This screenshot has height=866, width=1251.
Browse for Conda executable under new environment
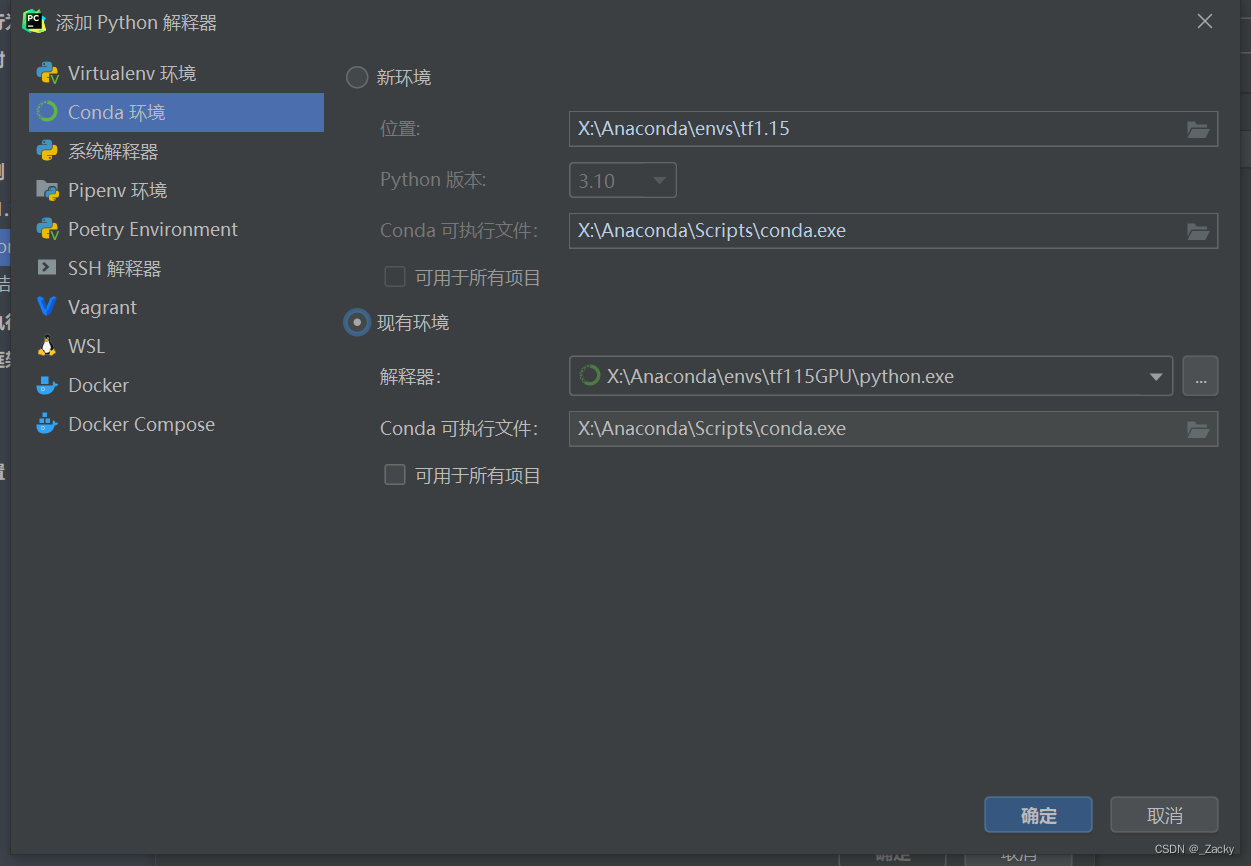1197,231
